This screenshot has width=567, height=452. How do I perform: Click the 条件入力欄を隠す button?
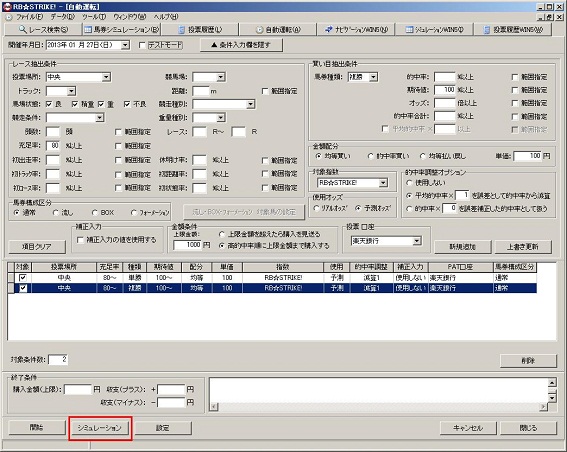tap(242, 45)
